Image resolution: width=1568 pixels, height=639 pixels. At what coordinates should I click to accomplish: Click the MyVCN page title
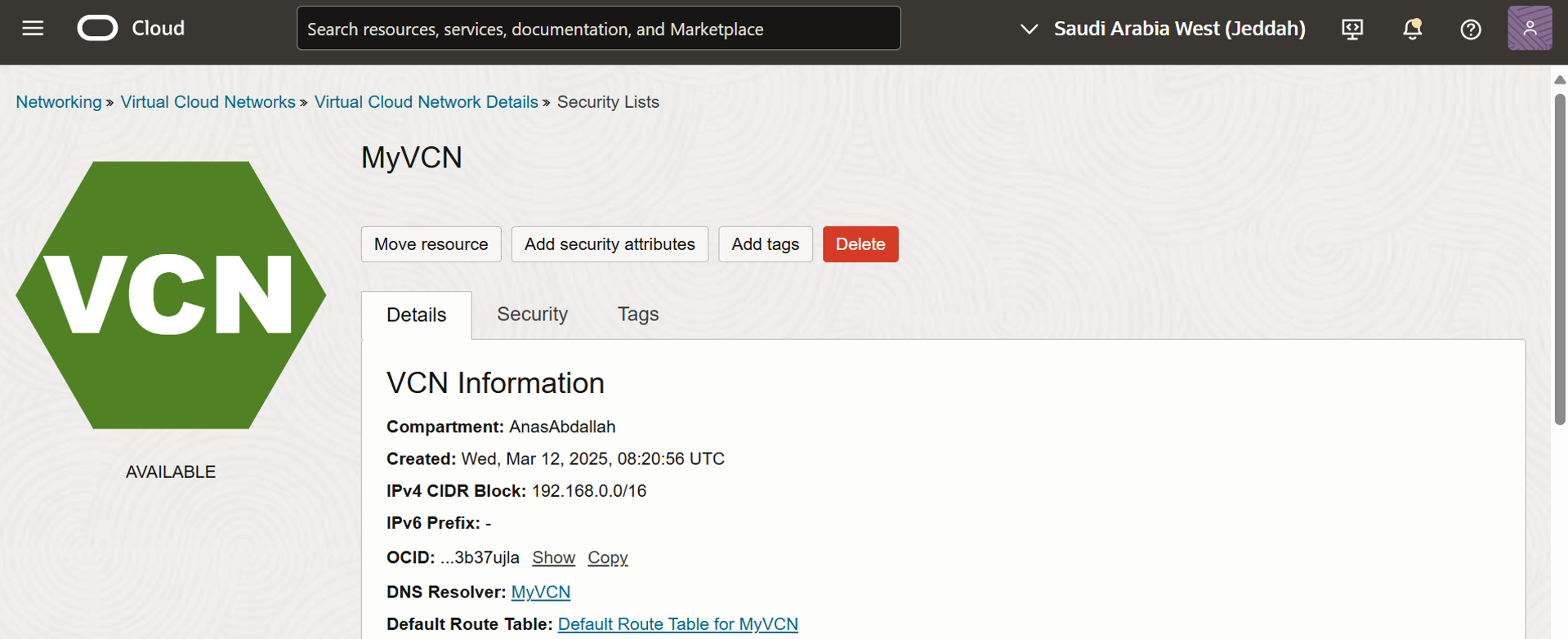click(412, 157)
